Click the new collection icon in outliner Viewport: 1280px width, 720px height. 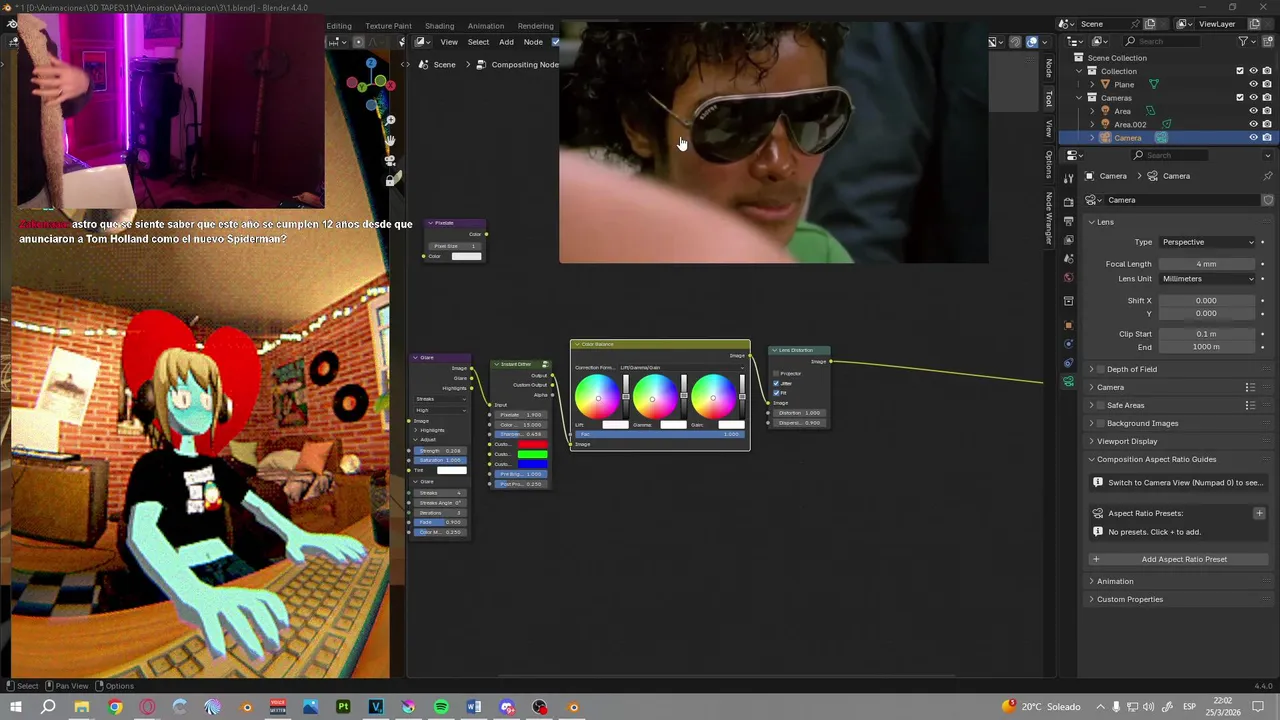point(1268,41)
